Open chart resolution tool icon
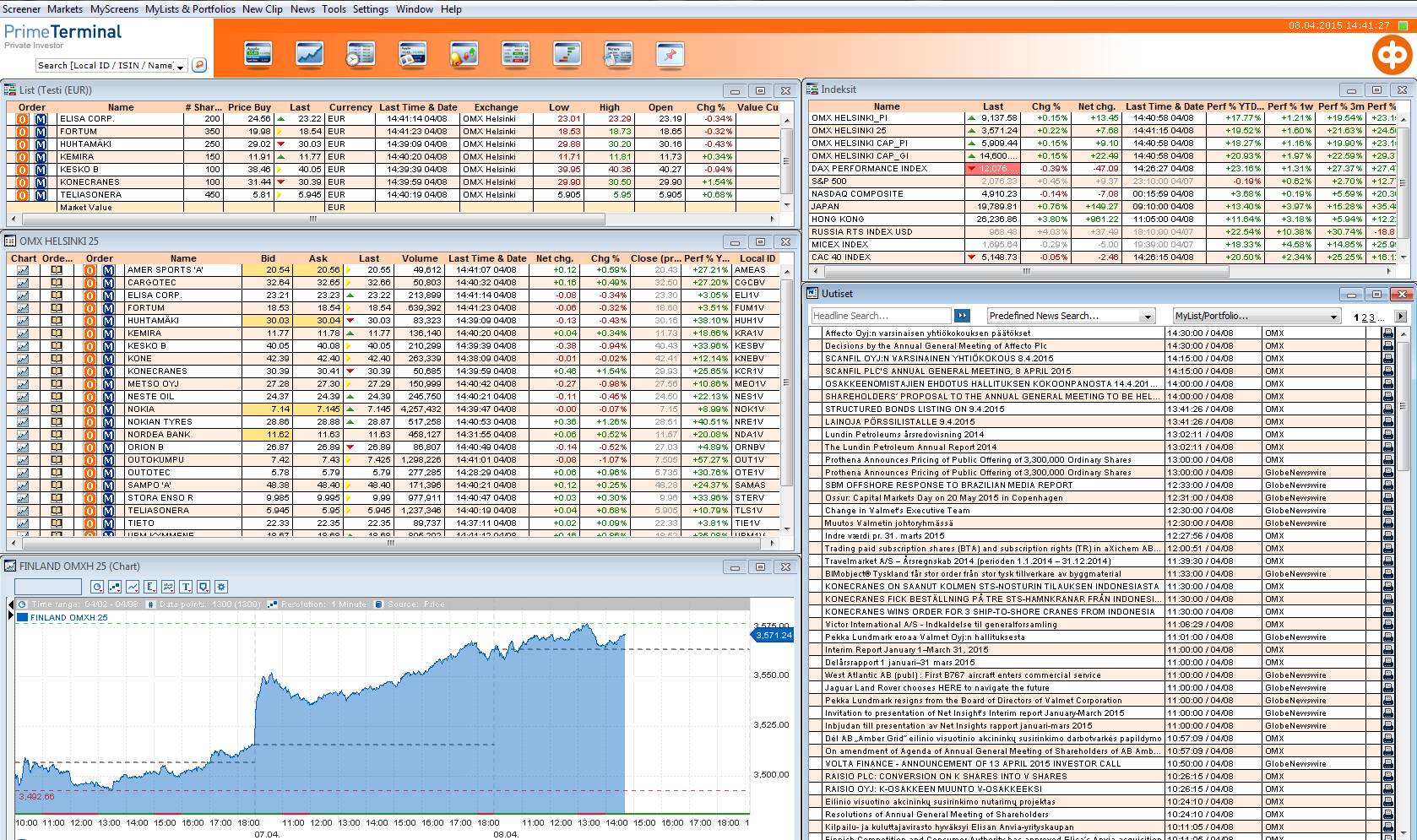Screen dimensions: 1417x840 (115, 587)
